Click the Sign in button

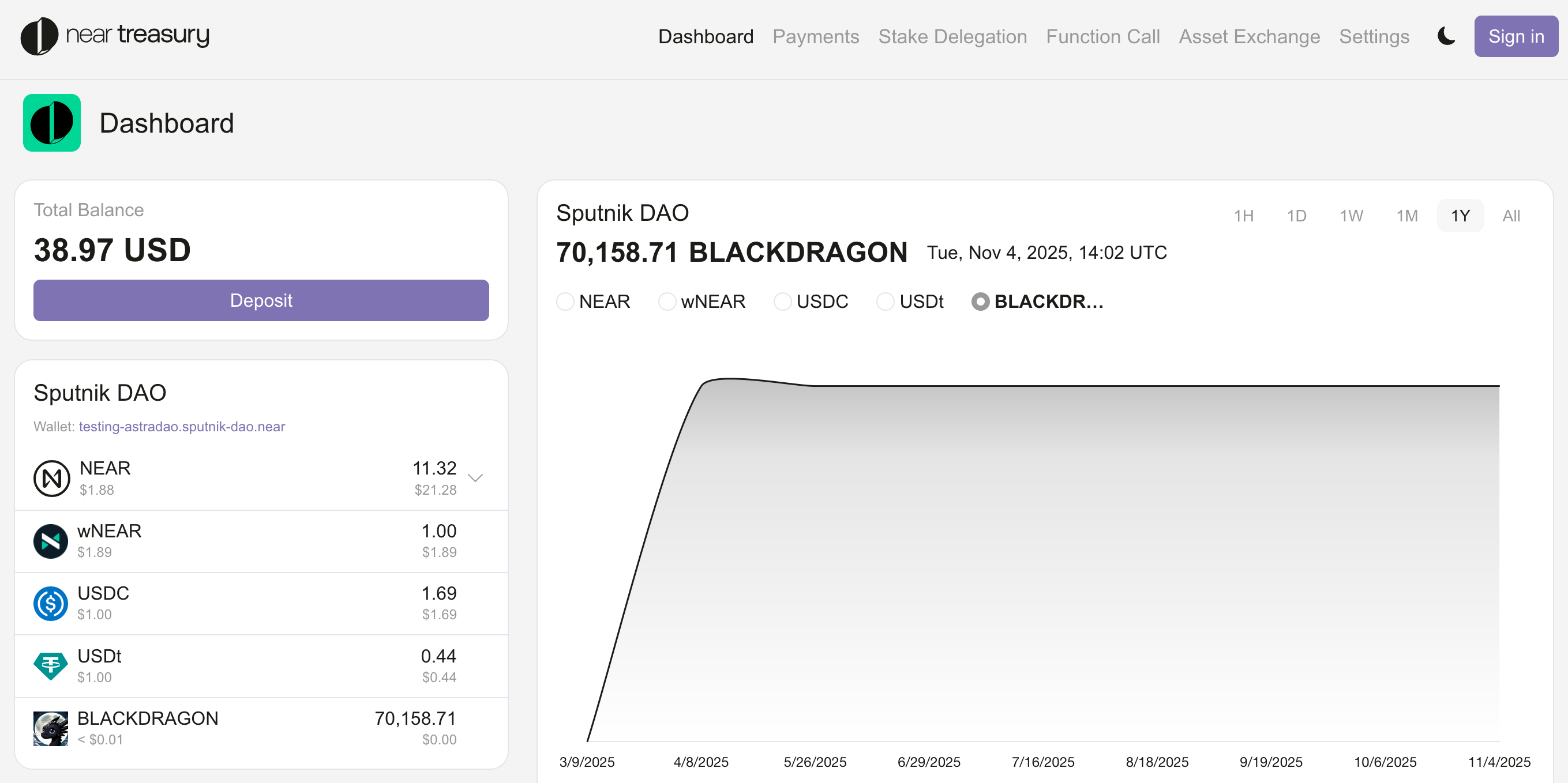pyautogui.click(x=1516, y=36)
